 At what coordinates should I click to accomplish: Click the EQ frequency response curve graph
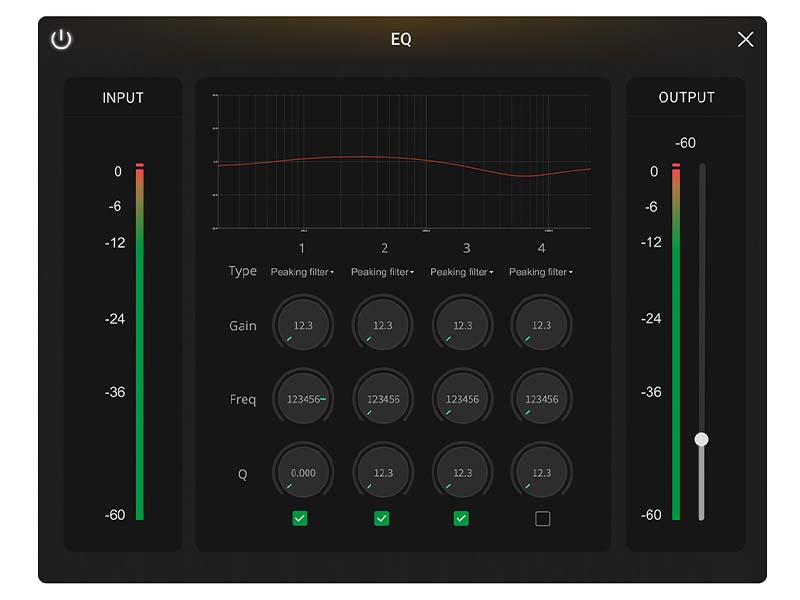[402, 162]
